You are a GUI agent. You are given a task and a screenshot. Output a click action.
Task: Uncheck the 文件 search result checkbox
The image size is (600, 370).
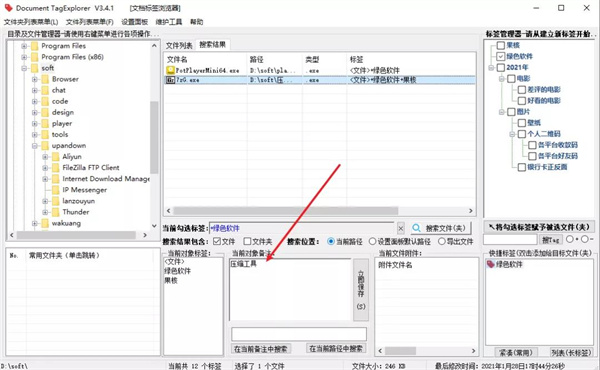click(x=217, y=241)
